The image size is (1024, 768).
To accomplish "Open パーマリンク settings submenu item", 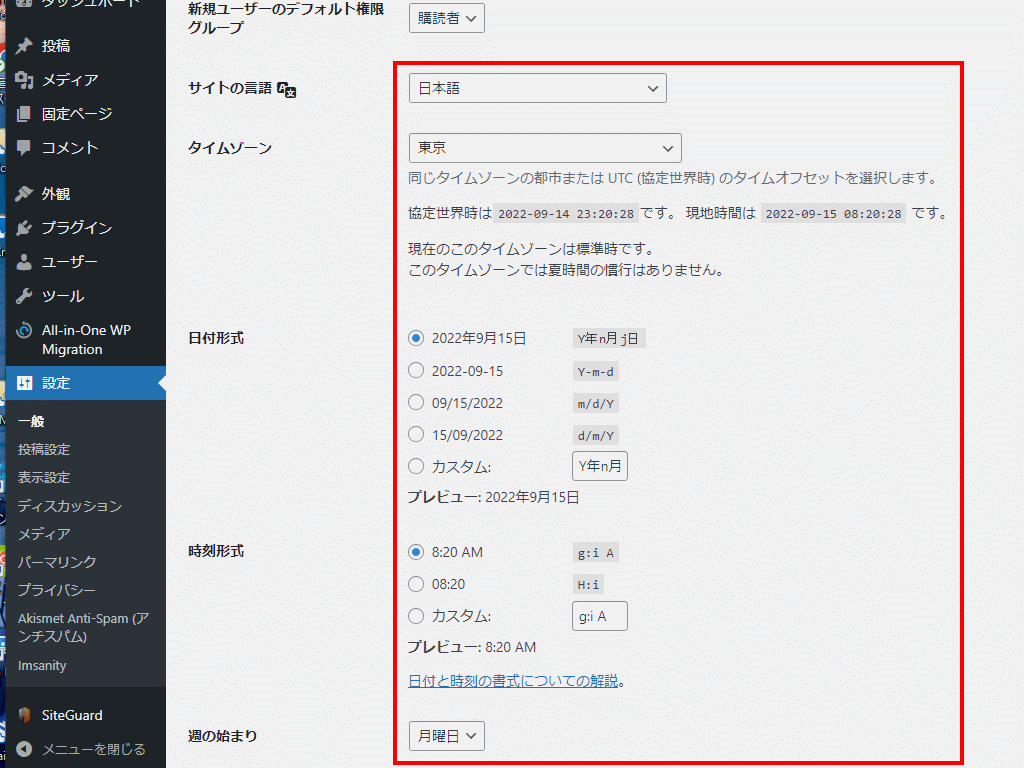I will click(57, 562).
